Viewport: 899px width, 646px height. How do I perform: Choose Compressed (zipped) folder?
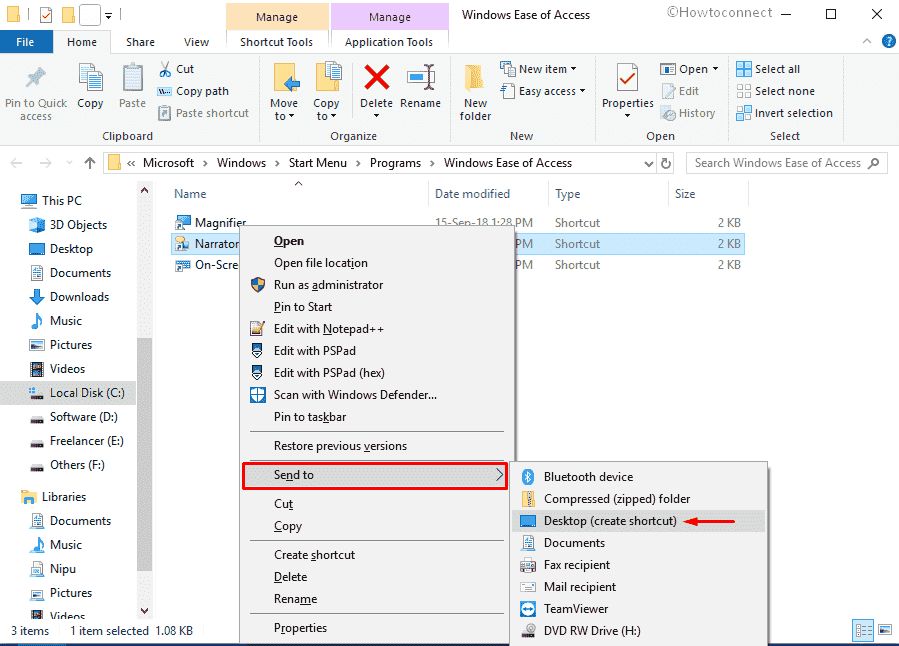[x=639, y=499]
